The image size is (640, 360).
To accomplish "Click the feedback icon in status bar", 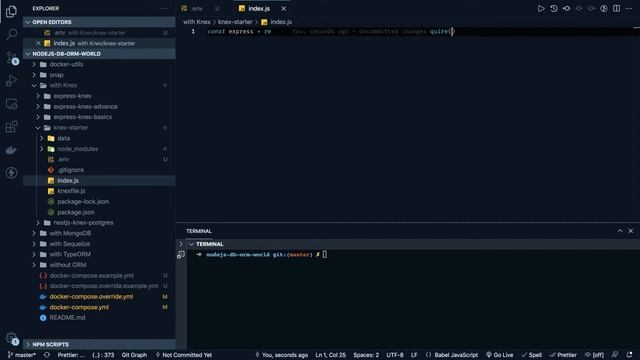I will click(x=615, y=355).
